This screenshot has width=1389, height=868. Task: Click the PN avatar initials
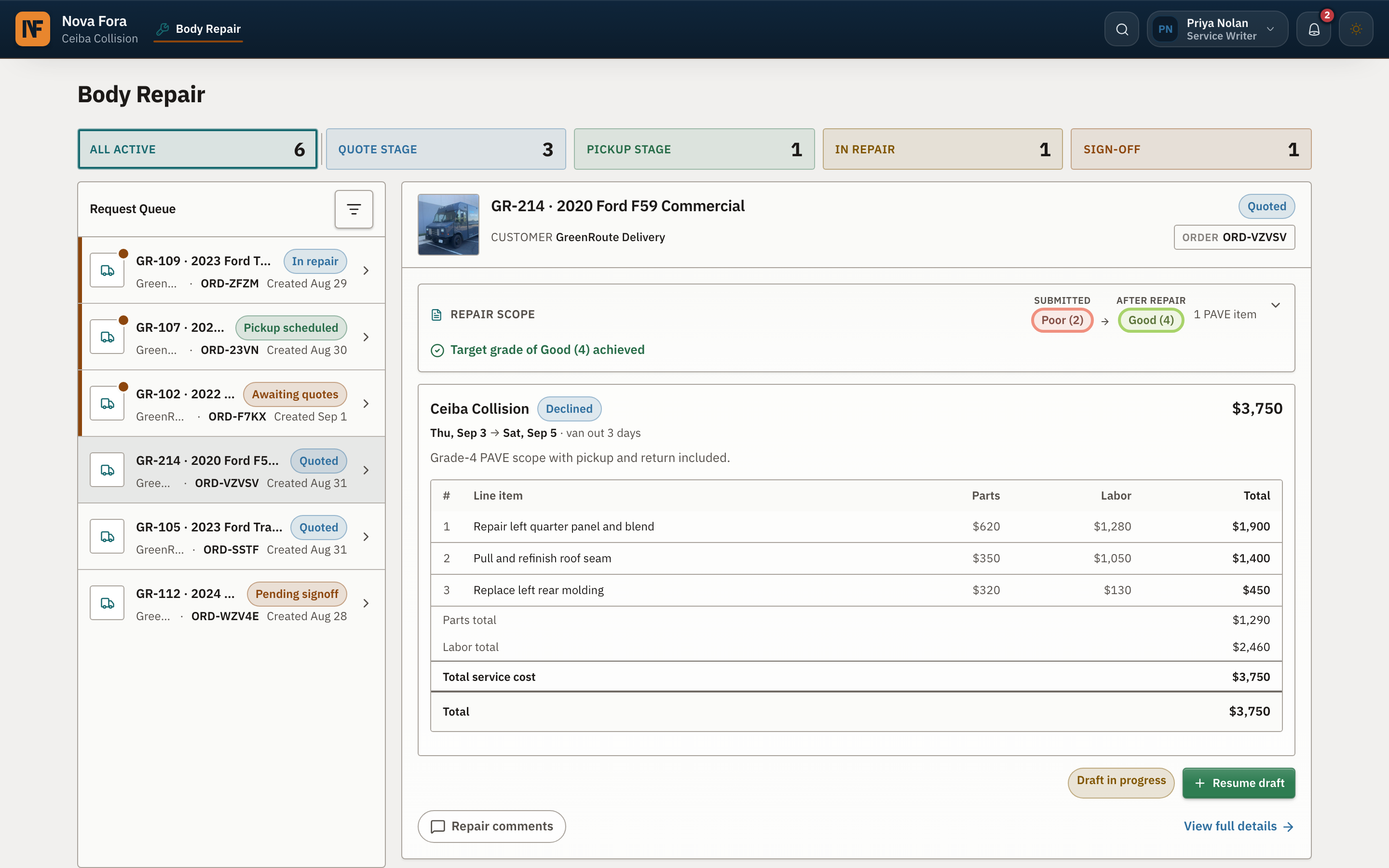1165,29
